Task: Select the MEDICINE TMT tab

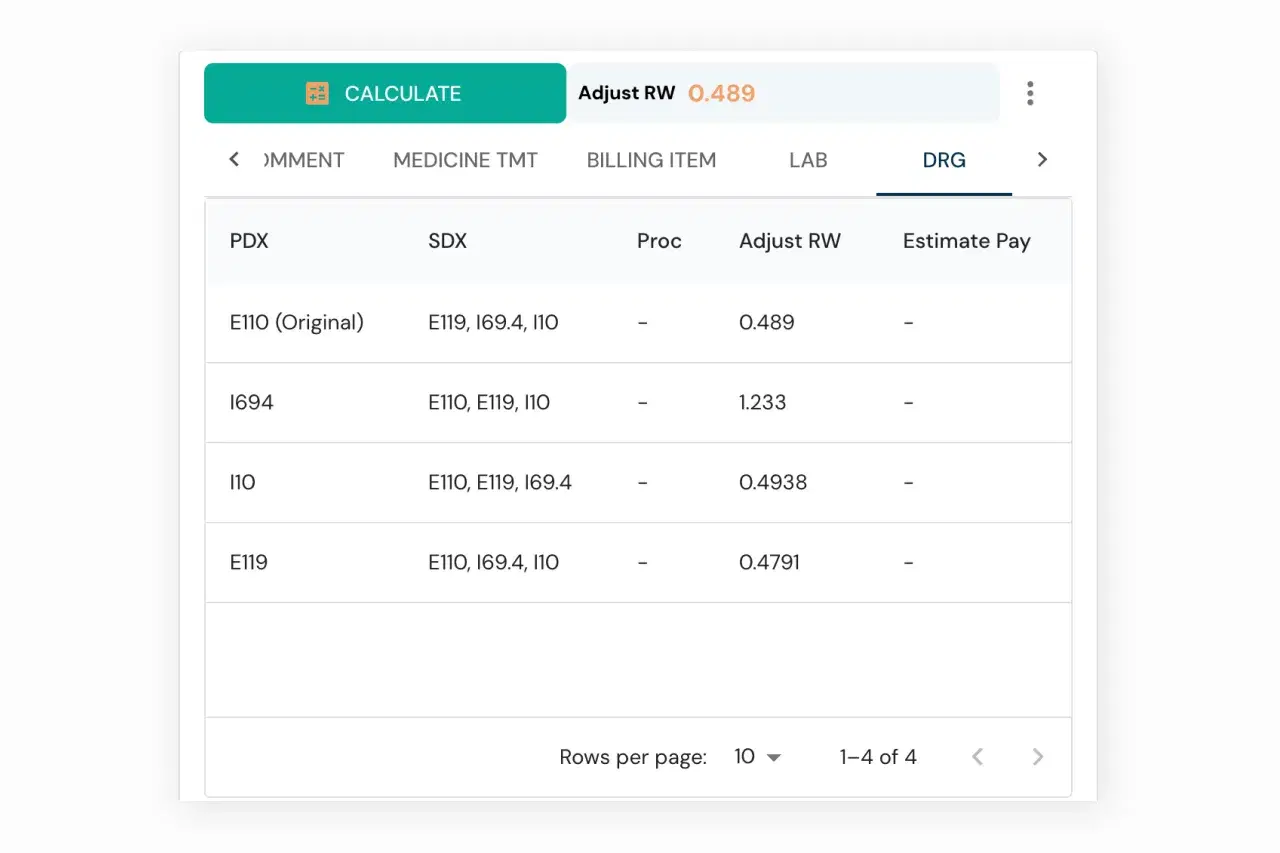Action: point(465,160)
